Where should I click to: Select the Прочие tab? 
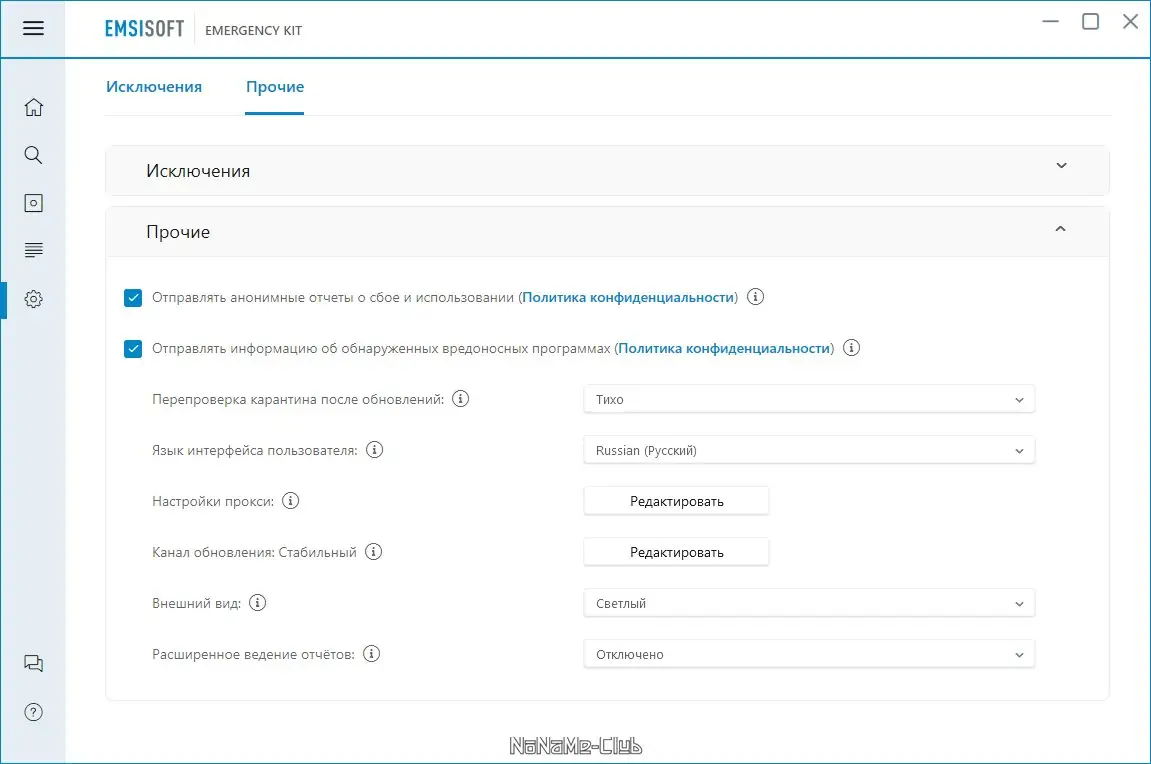click(275, 87)
